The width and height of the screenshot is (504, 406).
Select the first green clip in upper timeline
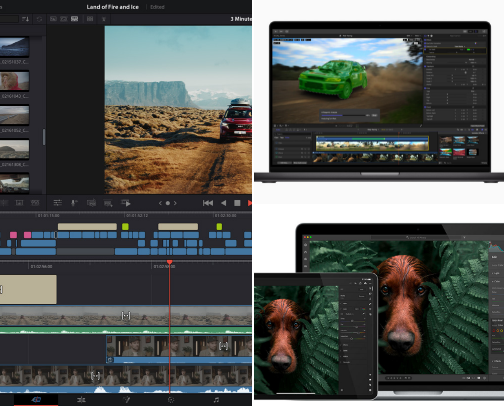click(125, 227)
